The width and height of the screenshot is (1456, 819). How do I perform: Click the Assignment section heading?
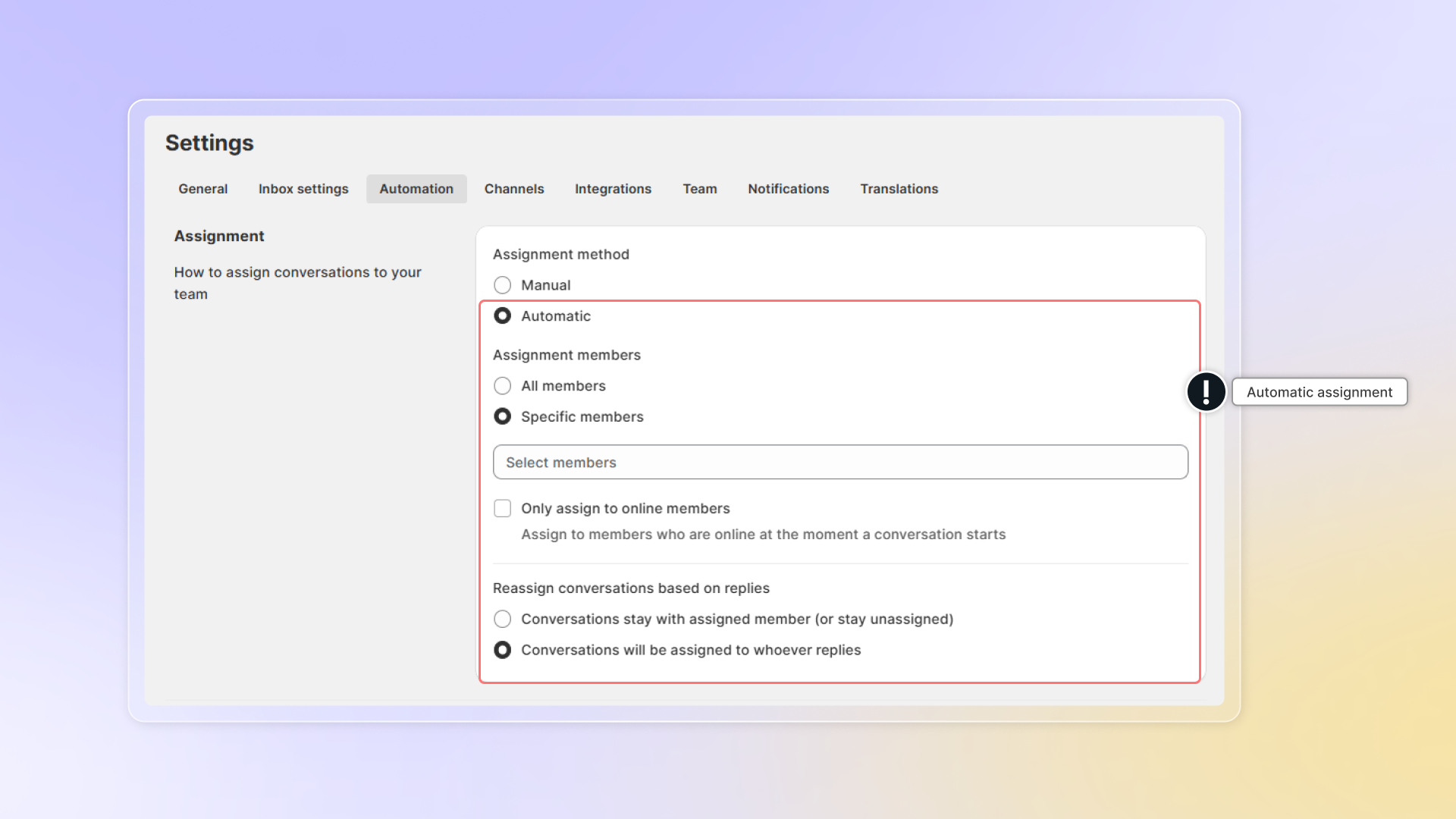point(219,236)
